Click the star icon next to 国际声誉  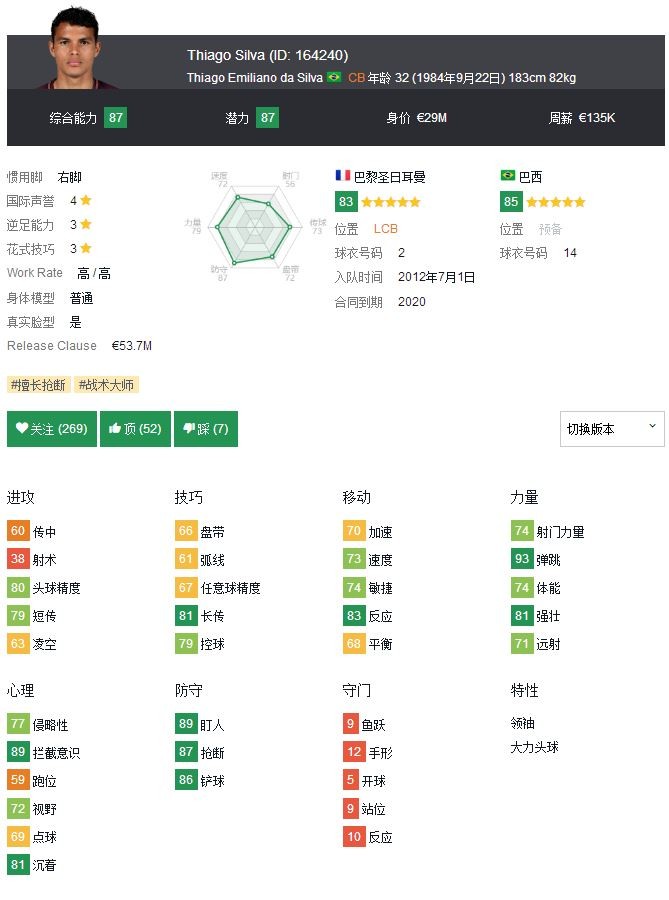coord(86,200)
